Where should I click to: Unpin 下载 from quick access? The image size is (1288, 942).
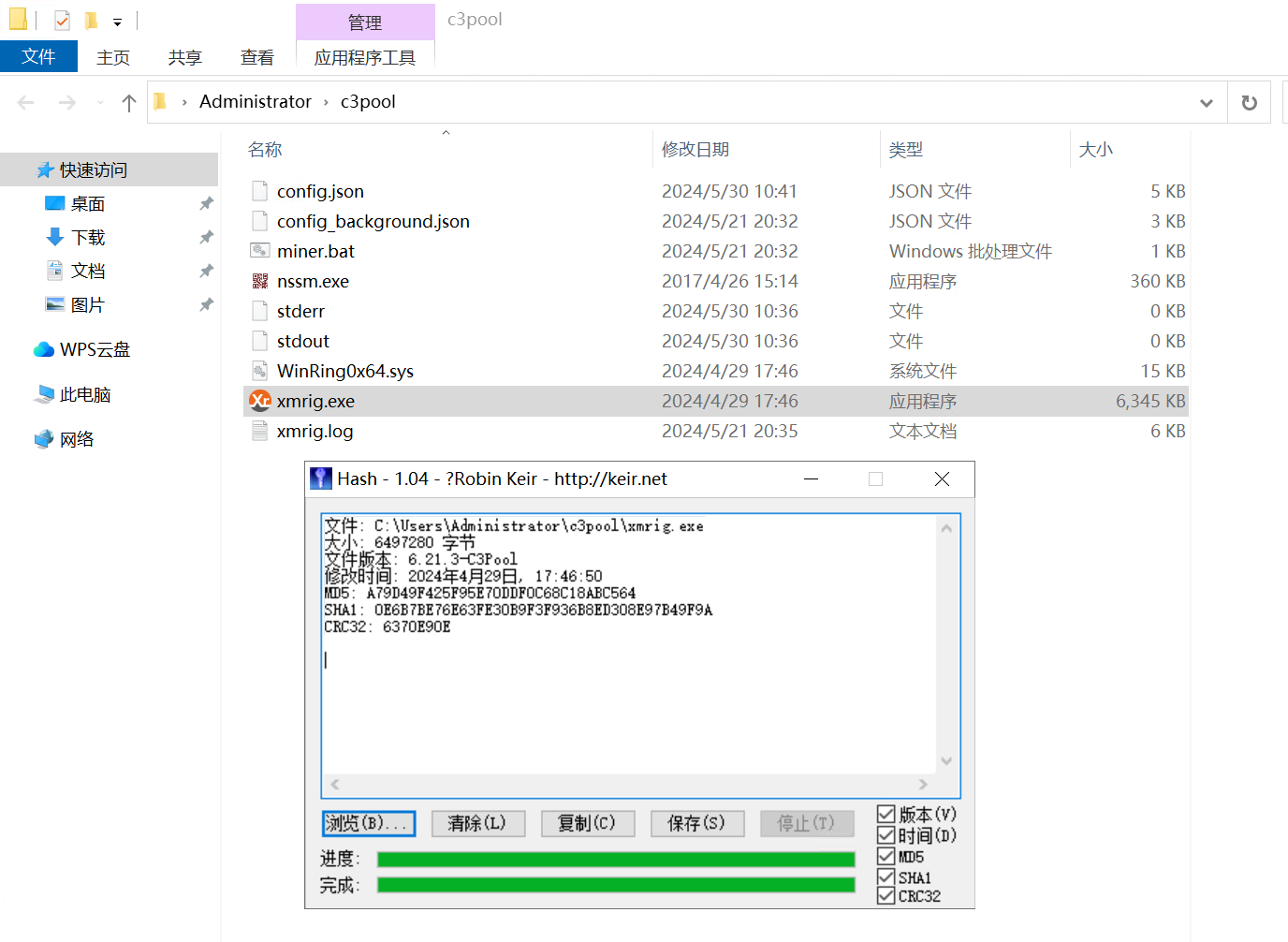coord(206,237)
